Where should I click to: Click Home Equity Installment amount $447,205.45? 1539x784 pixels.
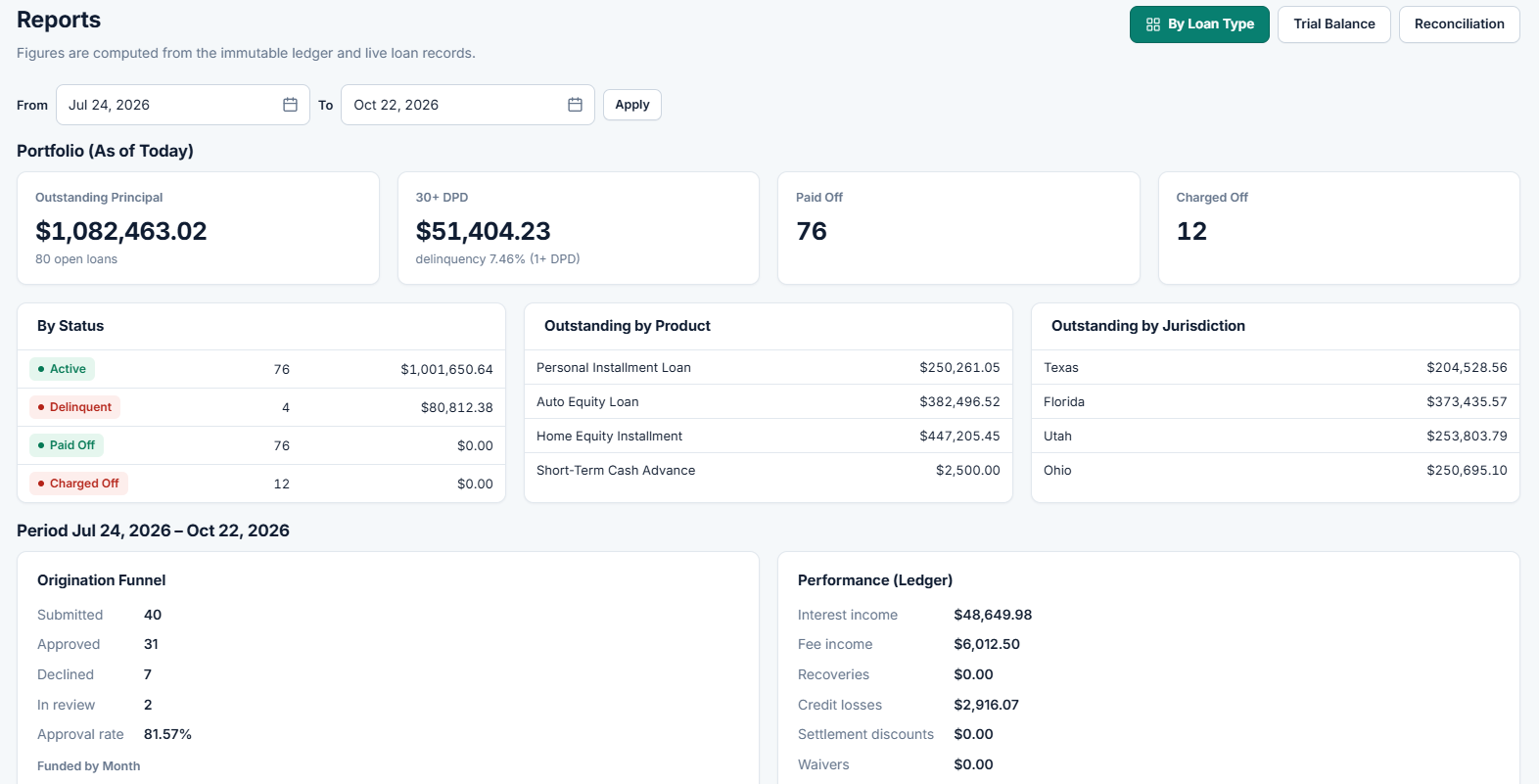click(959, 437)
